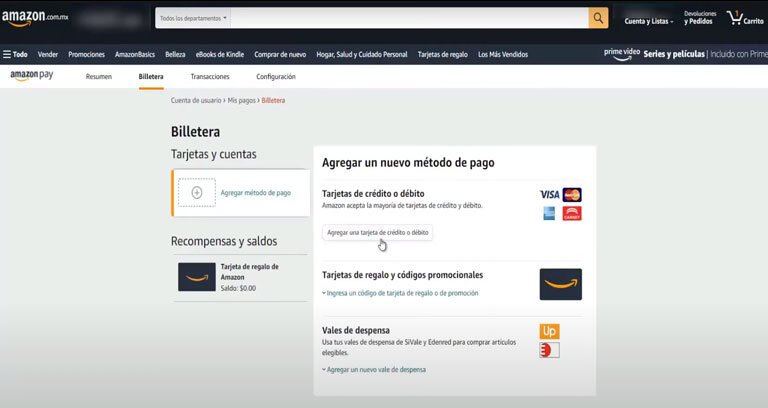Click the plus icon to add payment method
768x408 pixels.
tap(197, 192)
